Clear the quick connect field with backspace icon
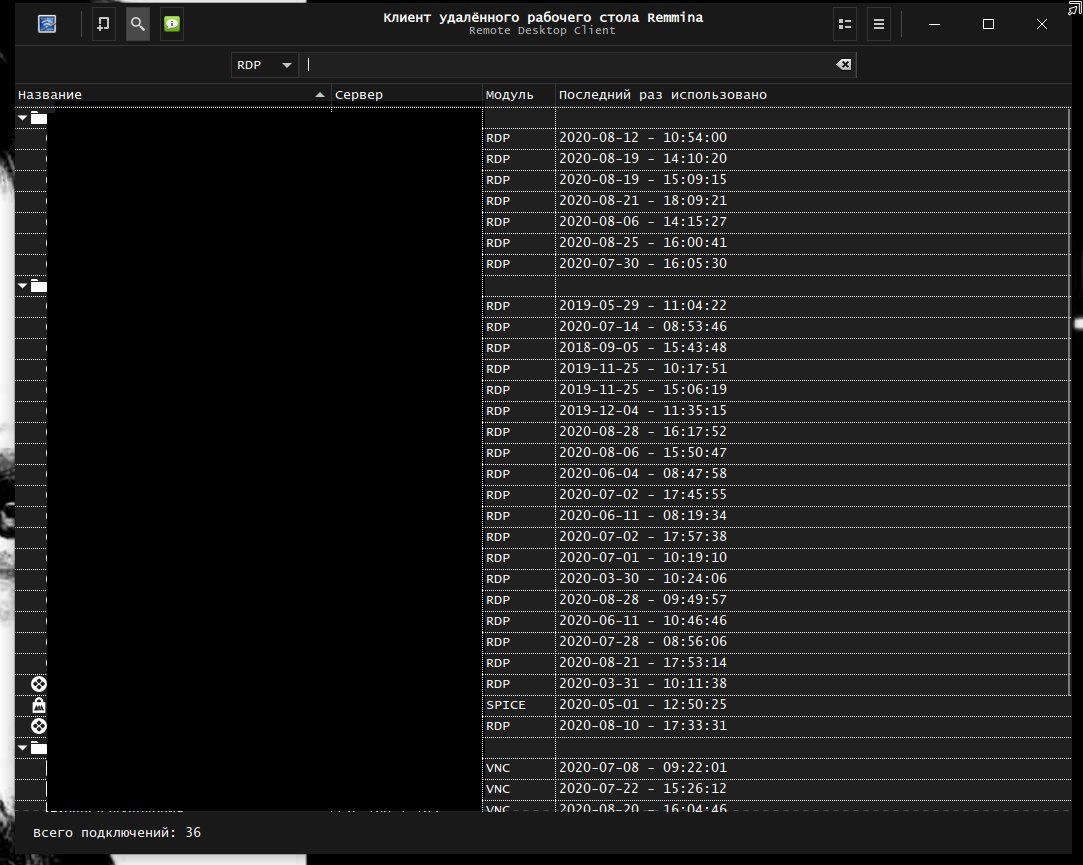The width and height of the screenshot is (1083, 865). click(843, 64)
